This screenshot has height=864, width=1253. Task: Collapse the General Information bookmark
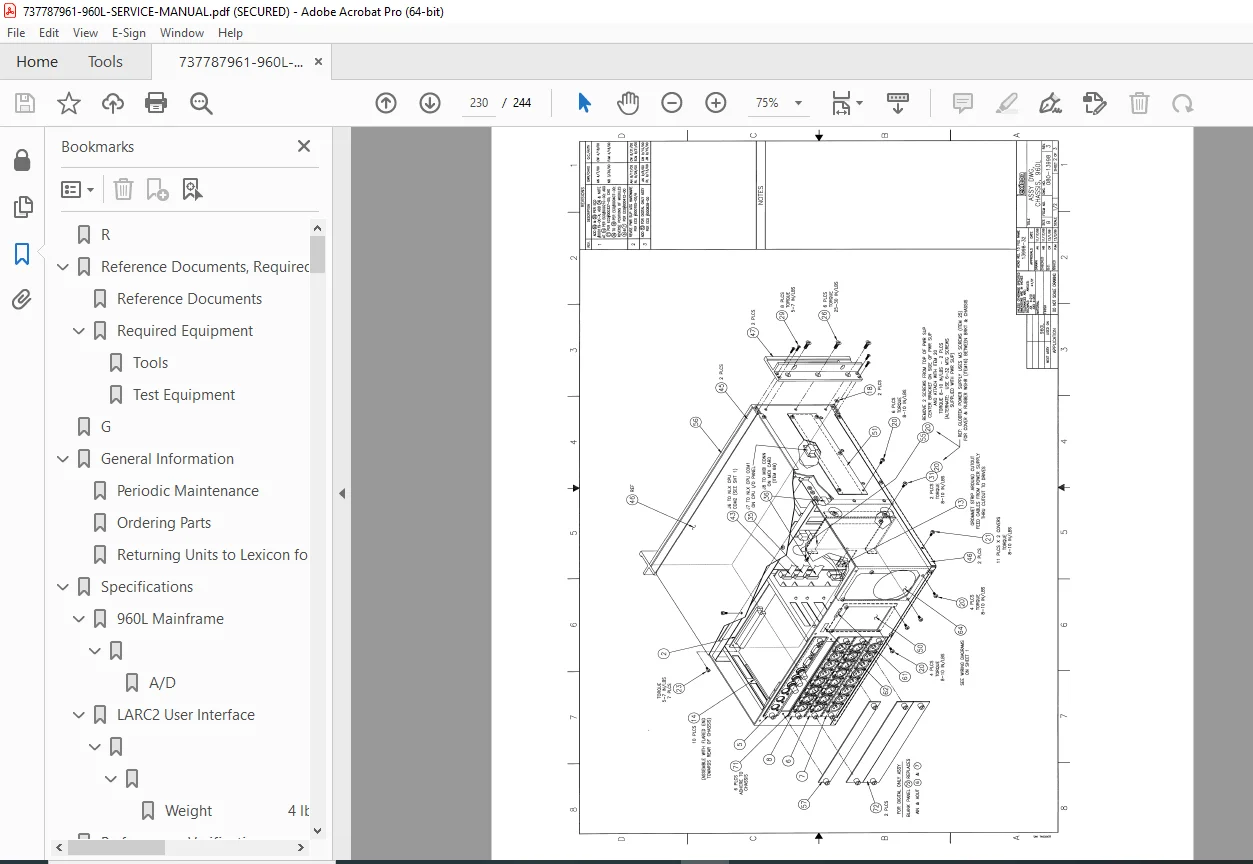coord(63,459)
